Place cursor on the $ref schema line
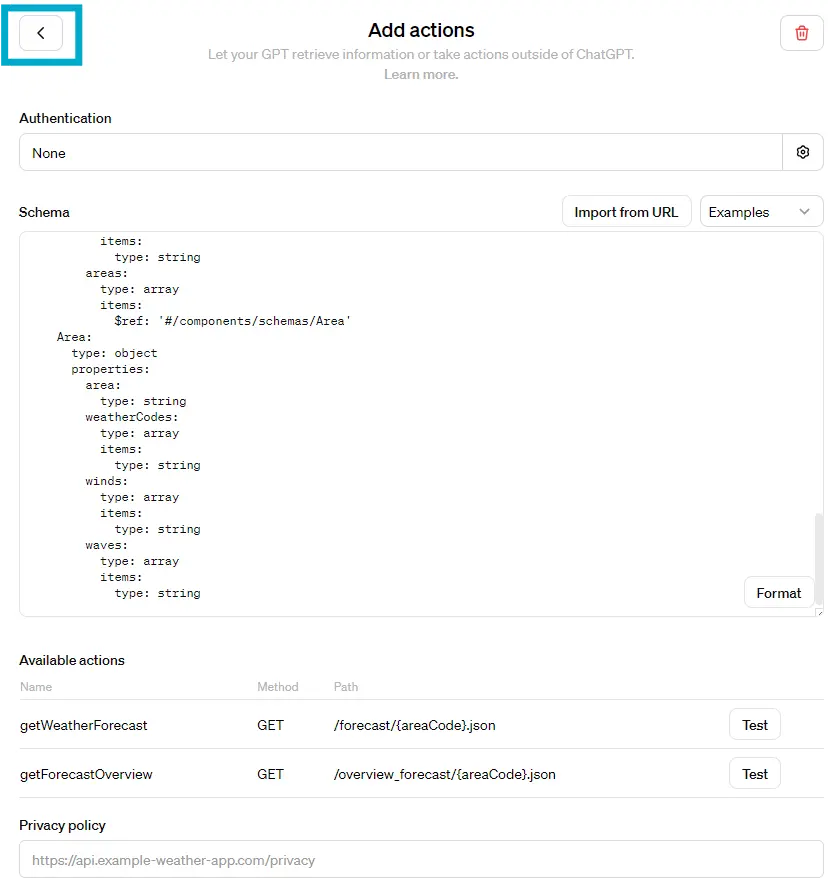This screenshot has width=828, height=879. [x=232, y=321]
